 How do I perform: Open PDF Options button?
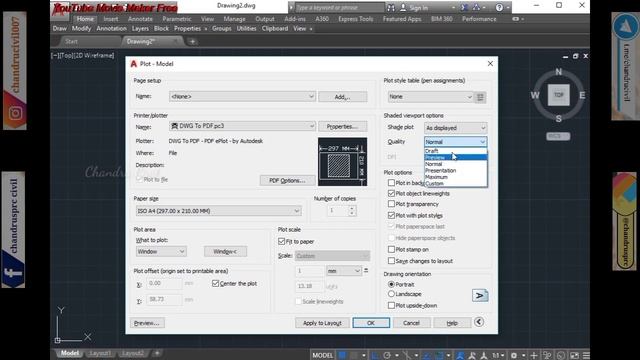(287, 180)
